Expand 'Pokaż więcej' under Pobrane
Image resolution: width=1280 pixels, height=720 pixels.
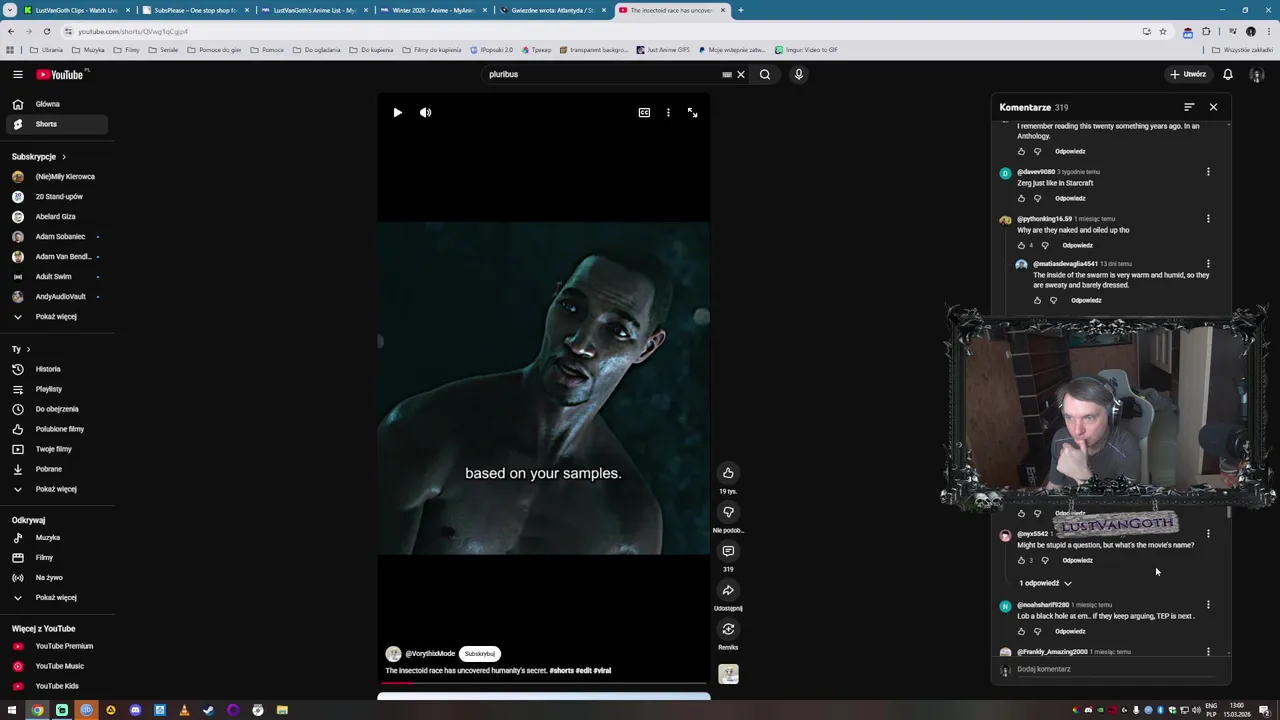(56, 489)
